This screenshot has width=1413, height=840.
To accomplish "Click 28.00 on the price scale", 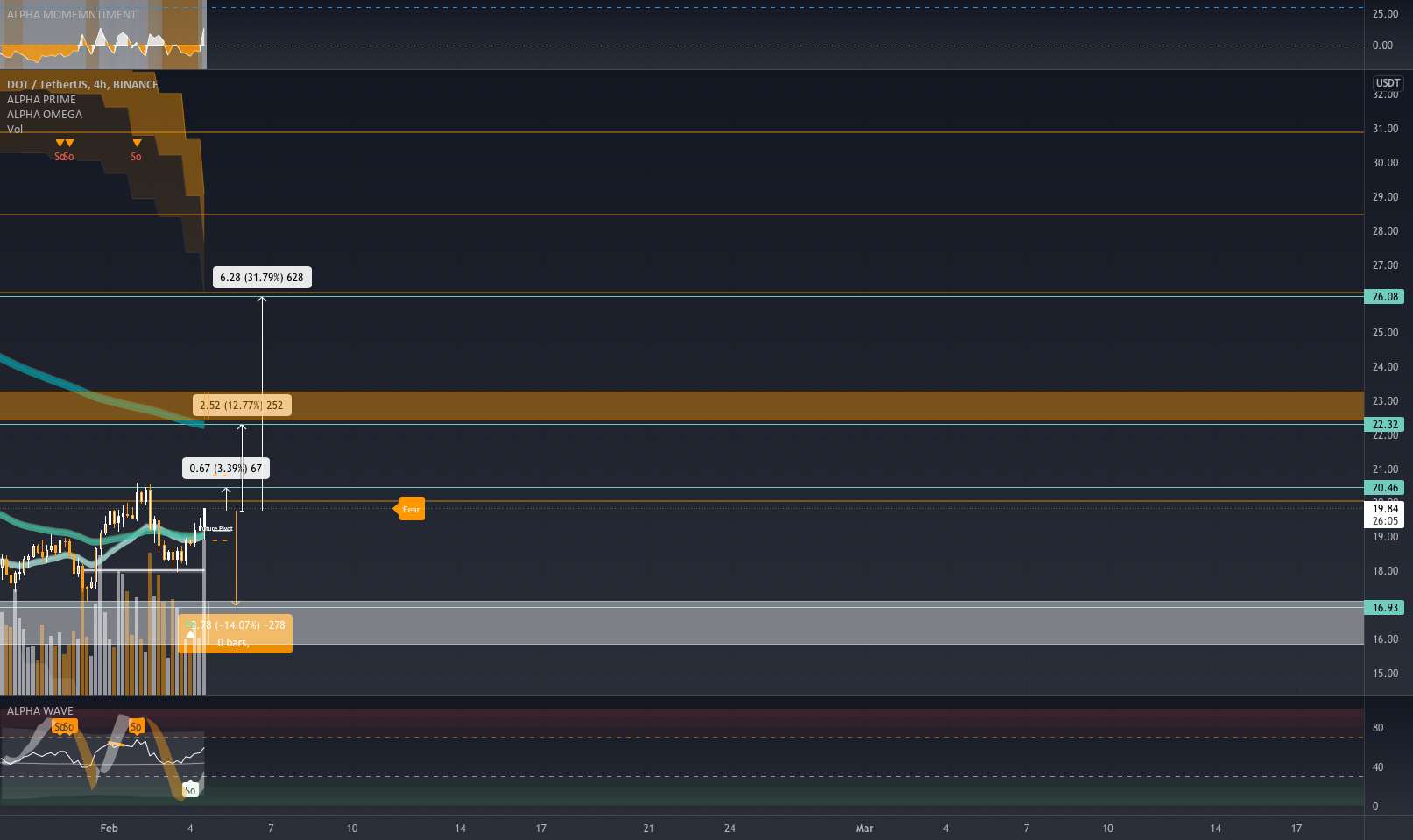I will (1385, 231).
